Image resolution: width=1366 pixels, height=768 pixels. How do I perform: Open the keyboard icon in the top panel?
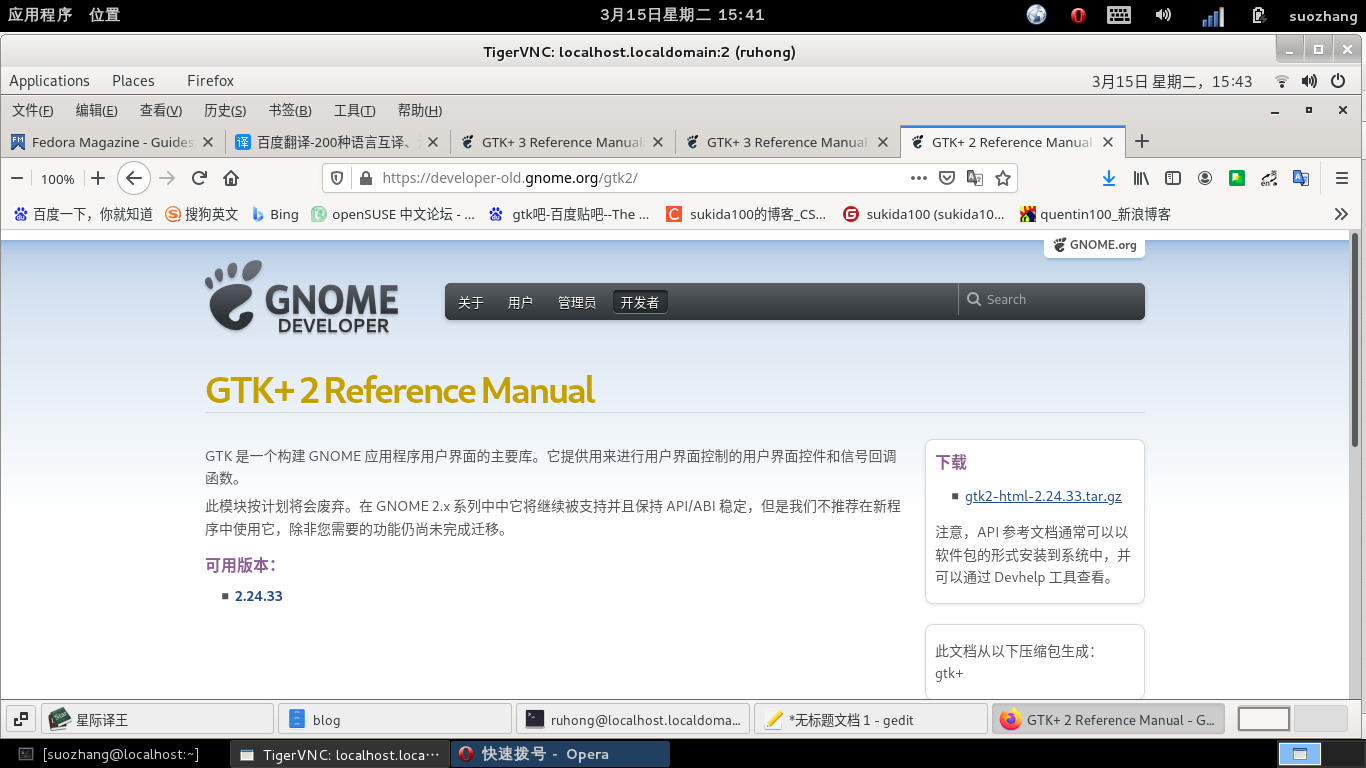click(x=1119, y=15)
